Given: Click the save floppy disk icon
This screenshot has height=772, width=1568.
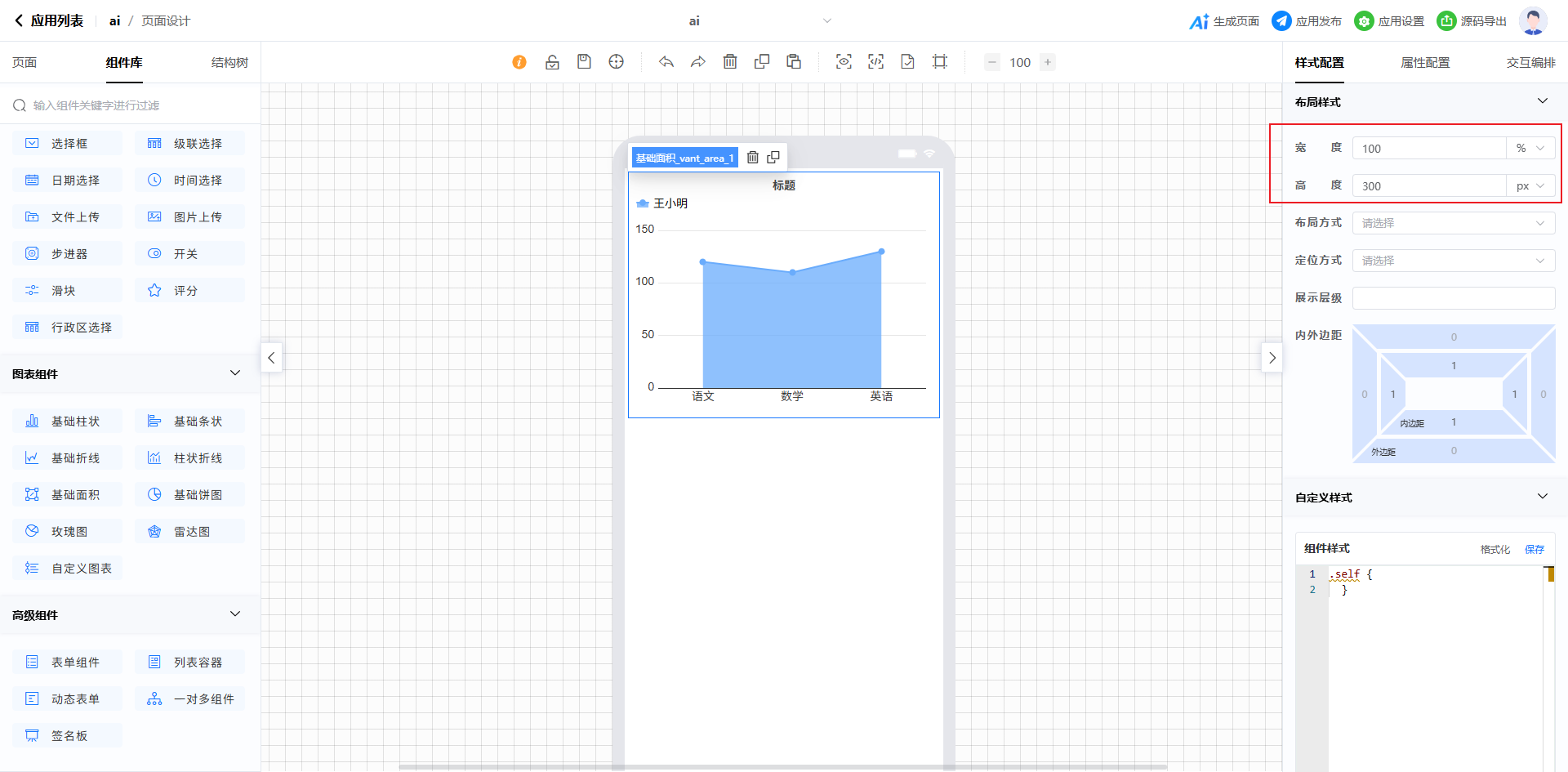Looking at the screenshot, I should pos(584,62).
